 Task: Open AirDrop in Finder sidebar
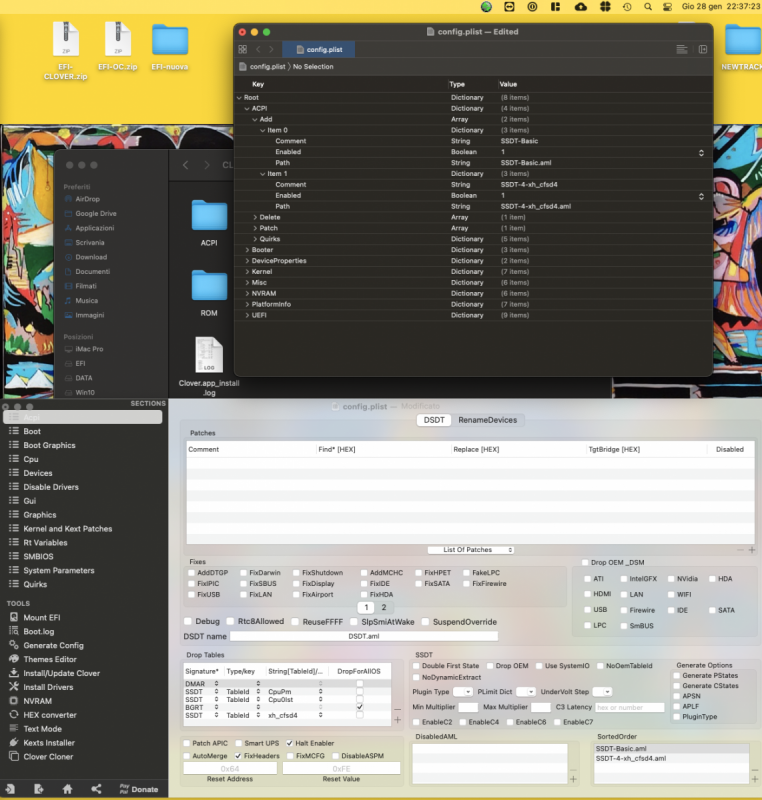pos(82,199)
